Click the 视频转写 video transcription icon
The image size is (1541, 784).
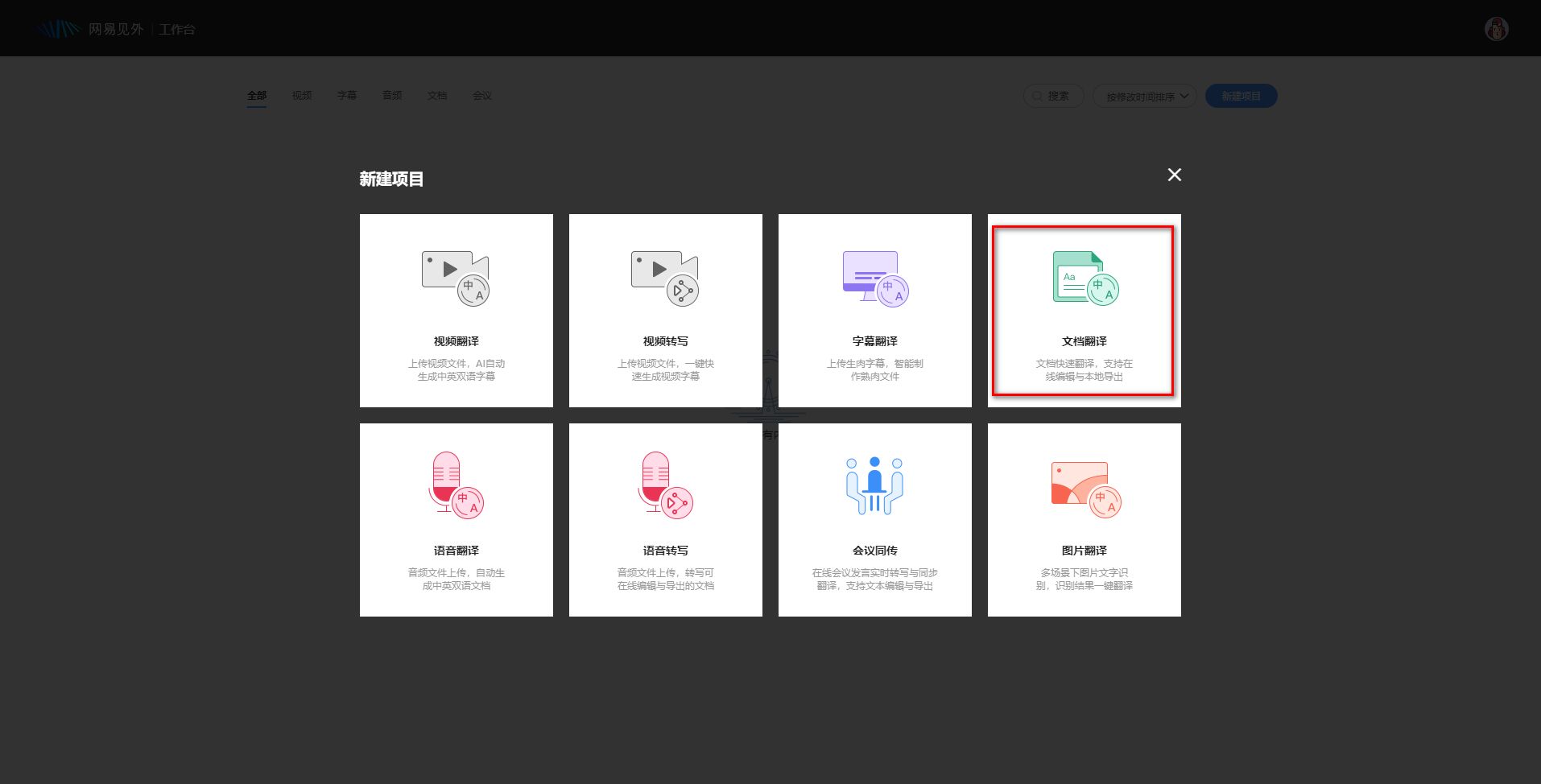[x=665, y=279]
